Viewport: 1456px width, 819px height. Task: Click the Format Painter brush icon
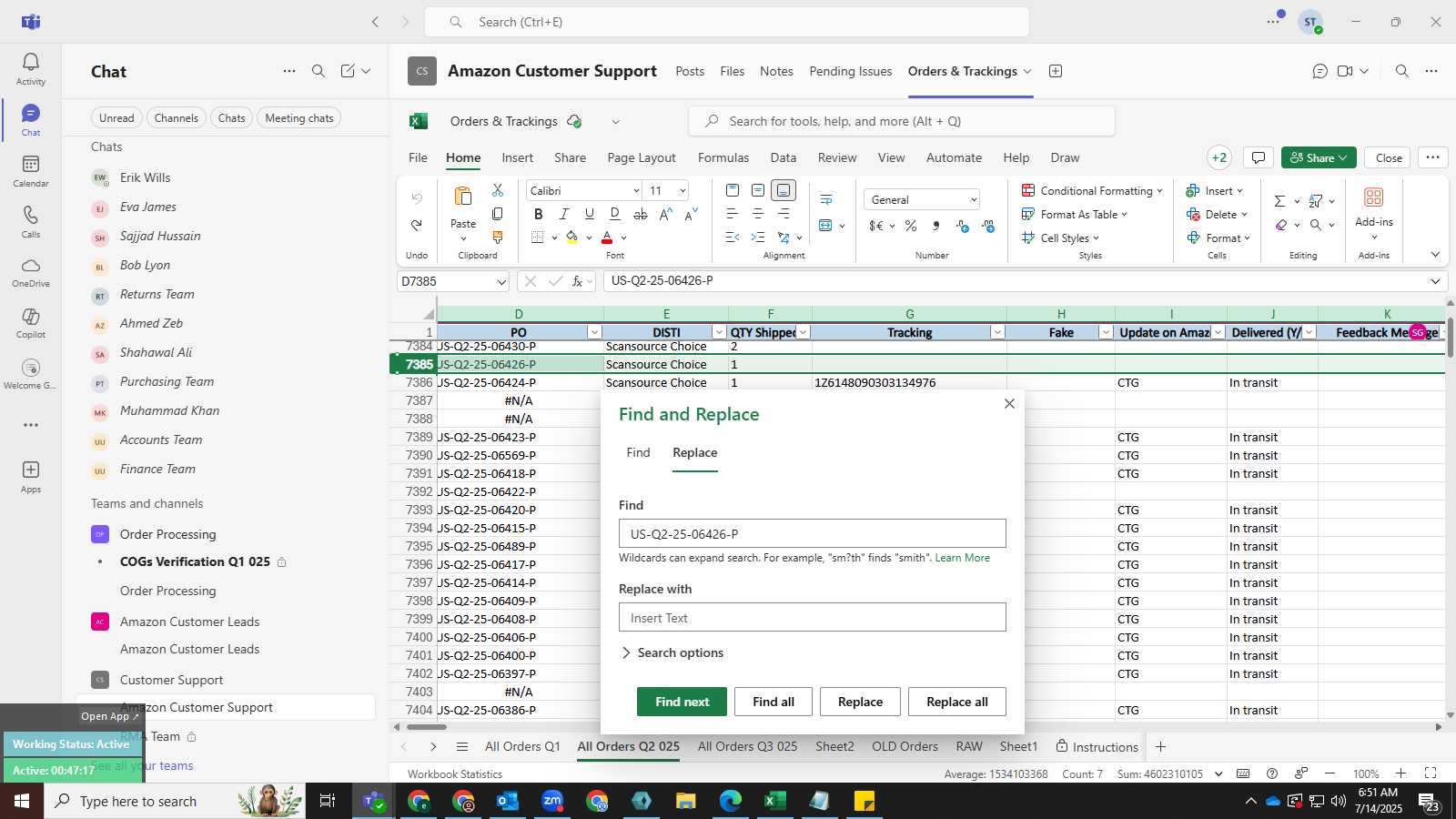pos(497,238)
